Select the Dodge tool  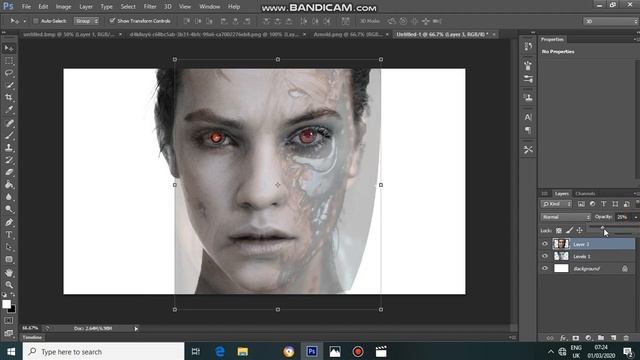pos(9,209)
